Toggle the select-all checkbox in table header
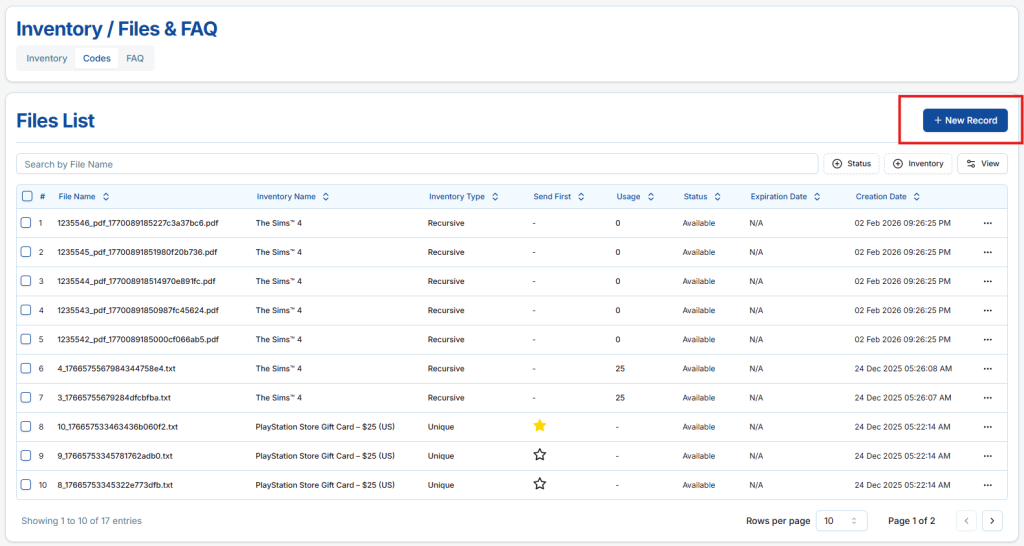 27,197
